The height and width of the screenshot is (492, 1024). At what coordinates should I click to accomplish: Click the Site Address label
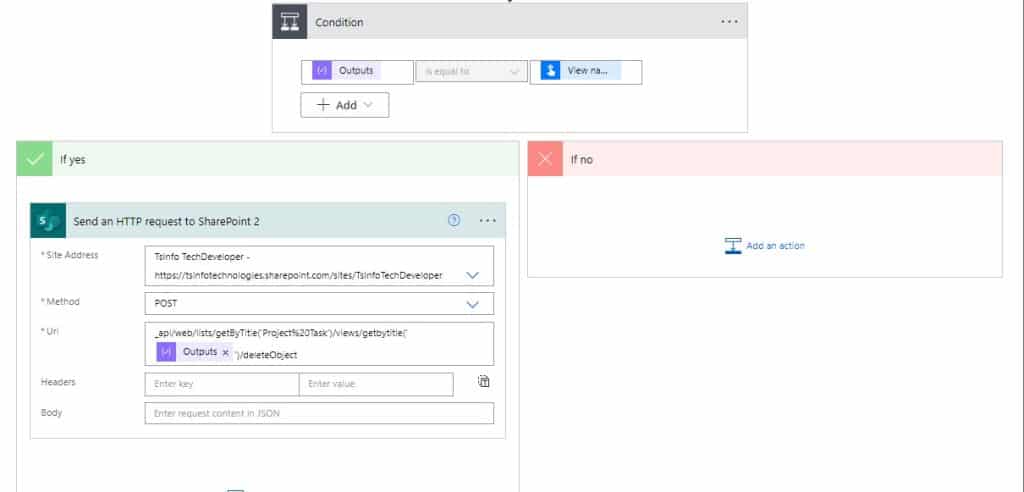click(72, 255)
